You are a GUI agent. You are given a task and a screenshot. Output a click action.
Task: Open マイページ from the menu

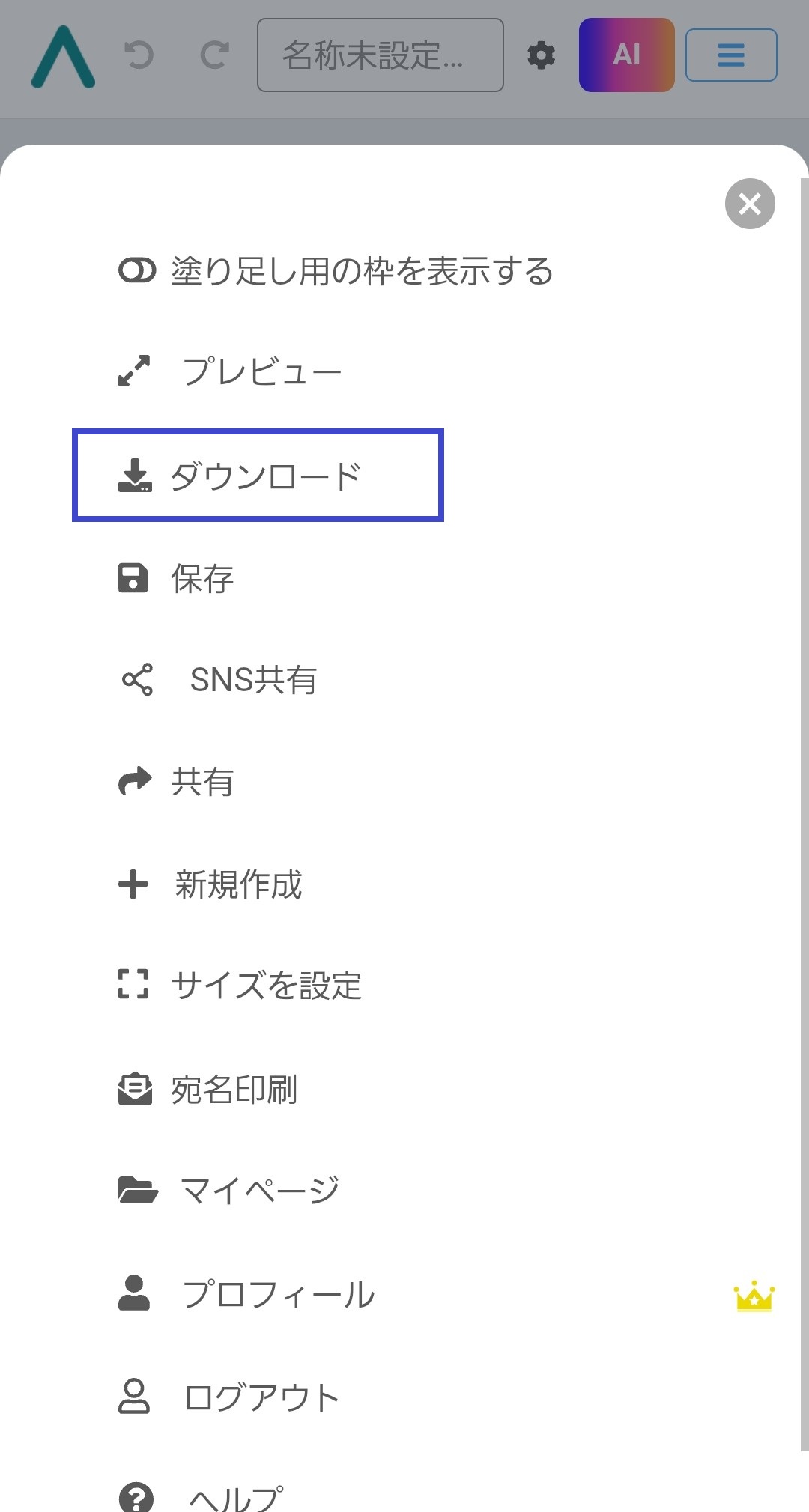[259, 1190]
